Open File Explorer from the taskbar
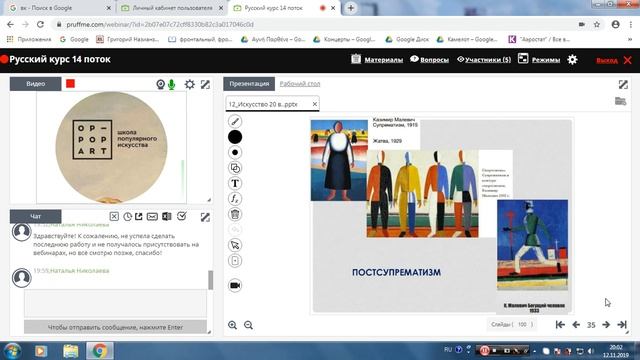Viewport: 640px width, 360px height. click(x=71, y=351)
